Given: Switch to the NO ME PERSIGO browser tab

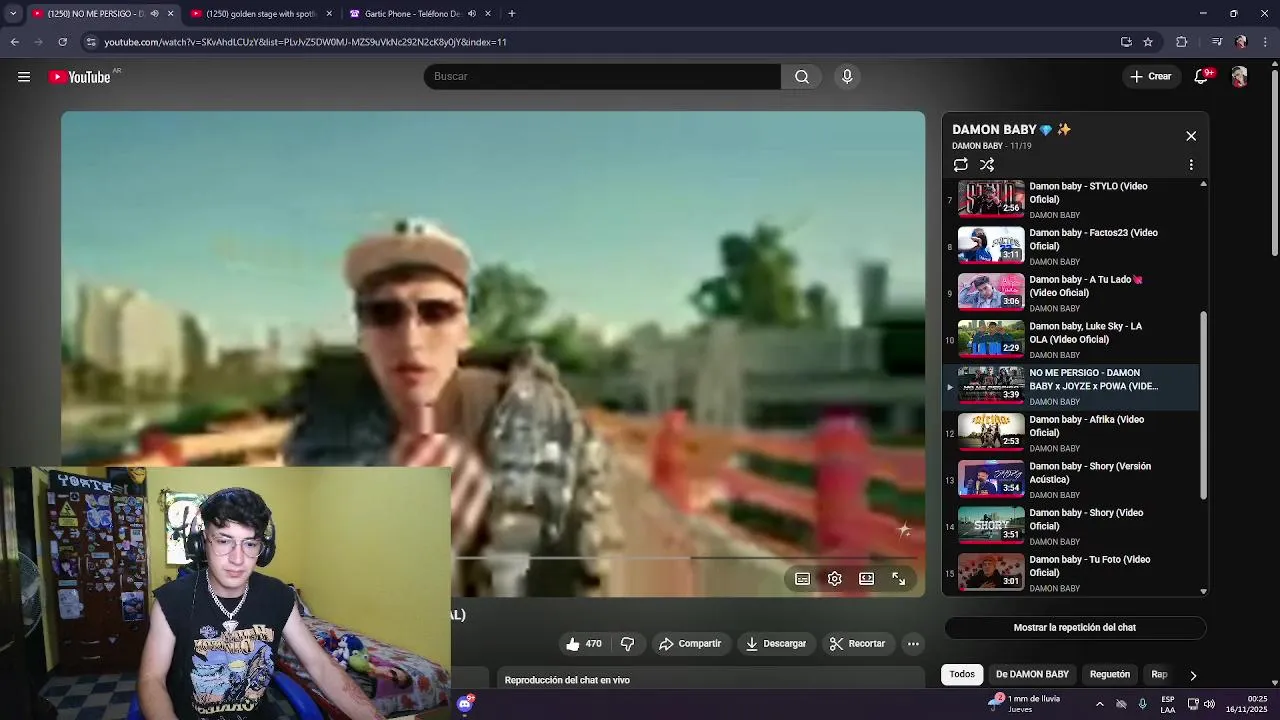Looking at the screenshot, I should point(95,14).
